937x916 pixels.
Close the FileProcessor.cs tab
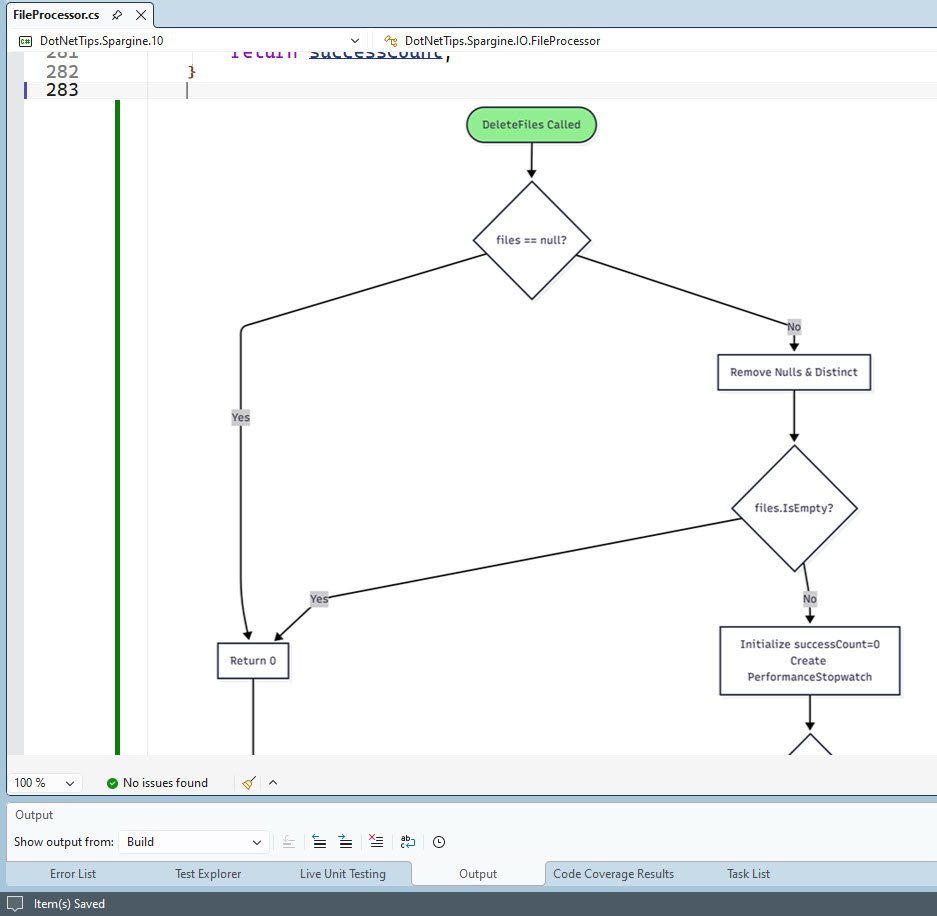[141, 15]
